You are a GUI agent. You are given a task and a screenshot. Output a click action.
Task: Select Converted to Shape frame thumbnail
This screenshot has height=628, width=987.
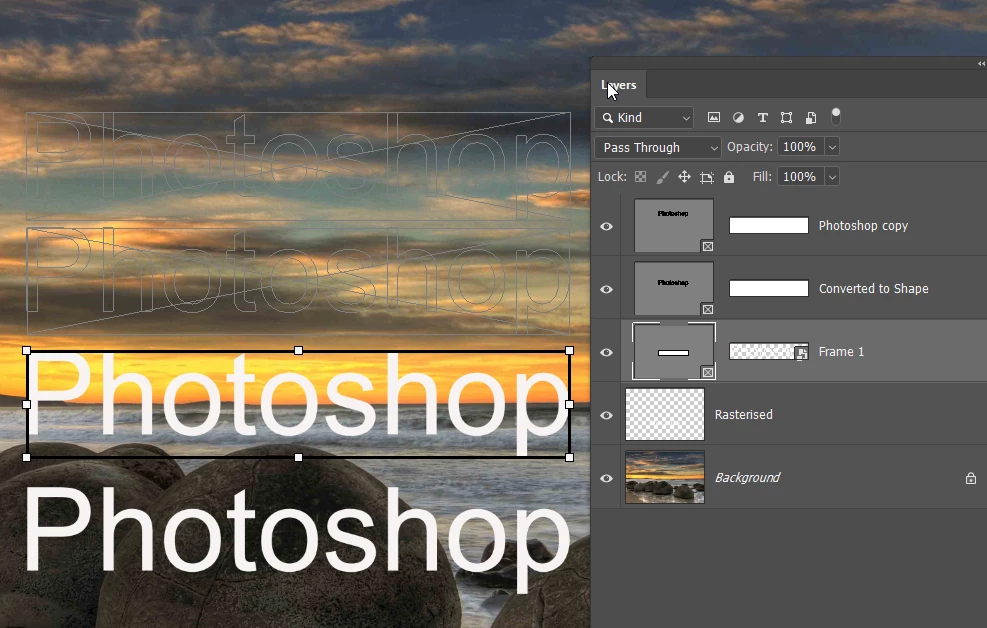coord(674,288)
